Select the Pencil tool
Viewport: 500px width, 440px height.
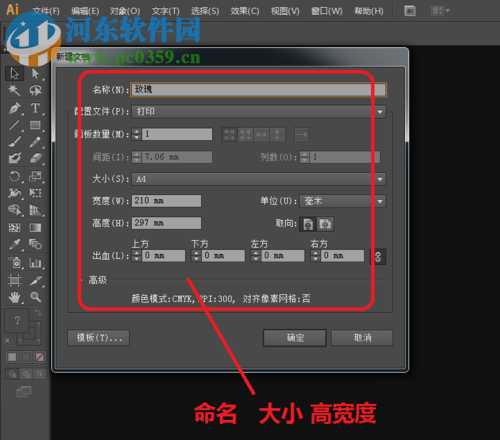35,141
